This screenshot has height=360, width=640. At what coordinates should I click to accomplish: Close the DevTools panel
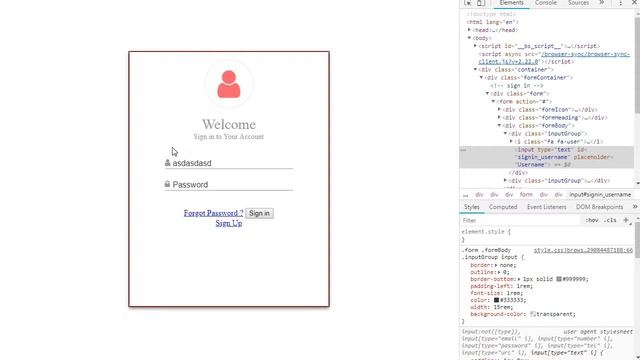[x=635, y=3]
